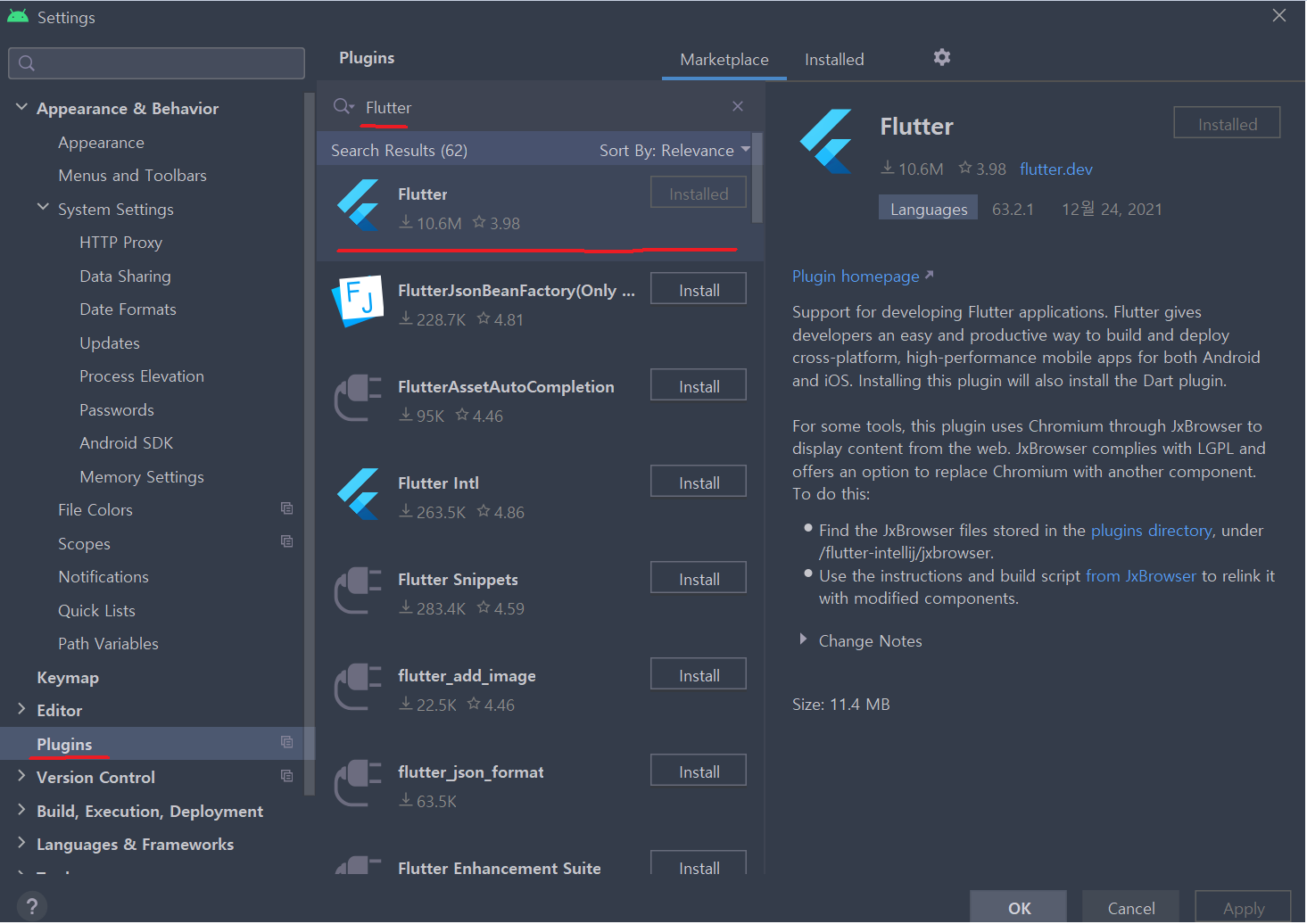Screen dimensions: 1307x924
Task: Select the Flutter plugin logo in results
Action: click(x=359, y=206)
